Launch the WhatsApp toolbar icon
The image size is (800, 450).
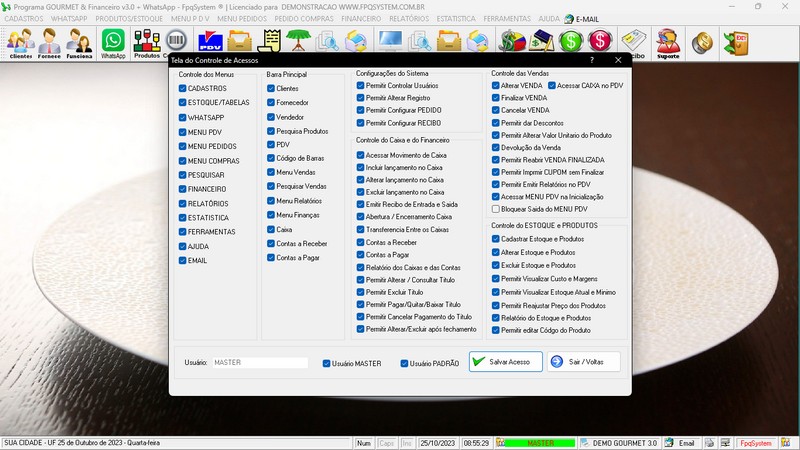(x=113, y=43)
